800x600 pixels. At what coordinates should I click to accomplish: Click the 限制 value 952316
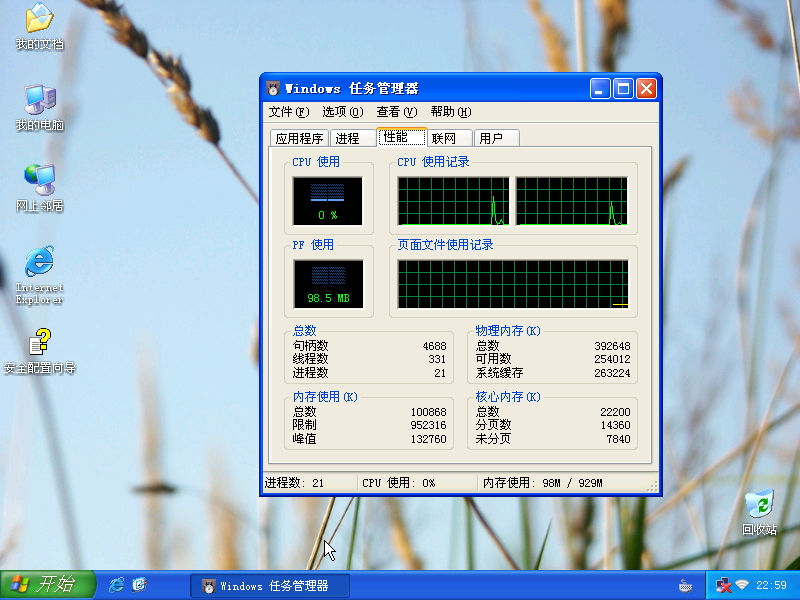pos(429,425)
